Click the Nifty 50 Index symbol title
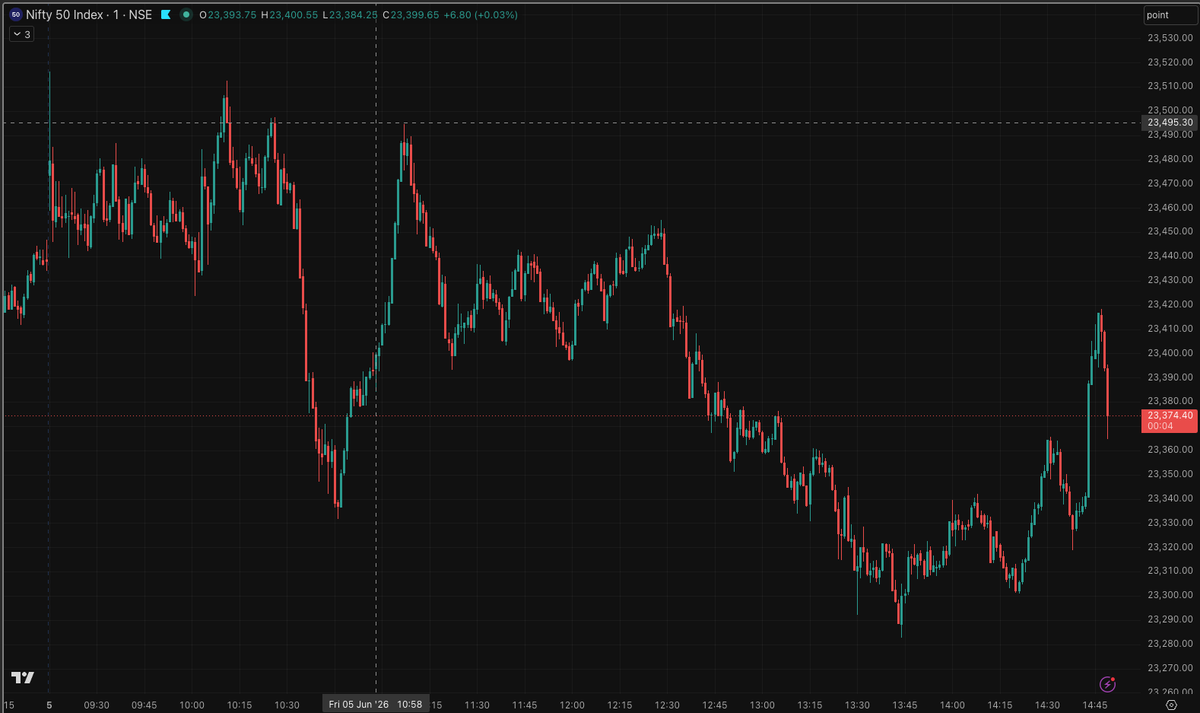1200x713 pixels. [66, 14]
